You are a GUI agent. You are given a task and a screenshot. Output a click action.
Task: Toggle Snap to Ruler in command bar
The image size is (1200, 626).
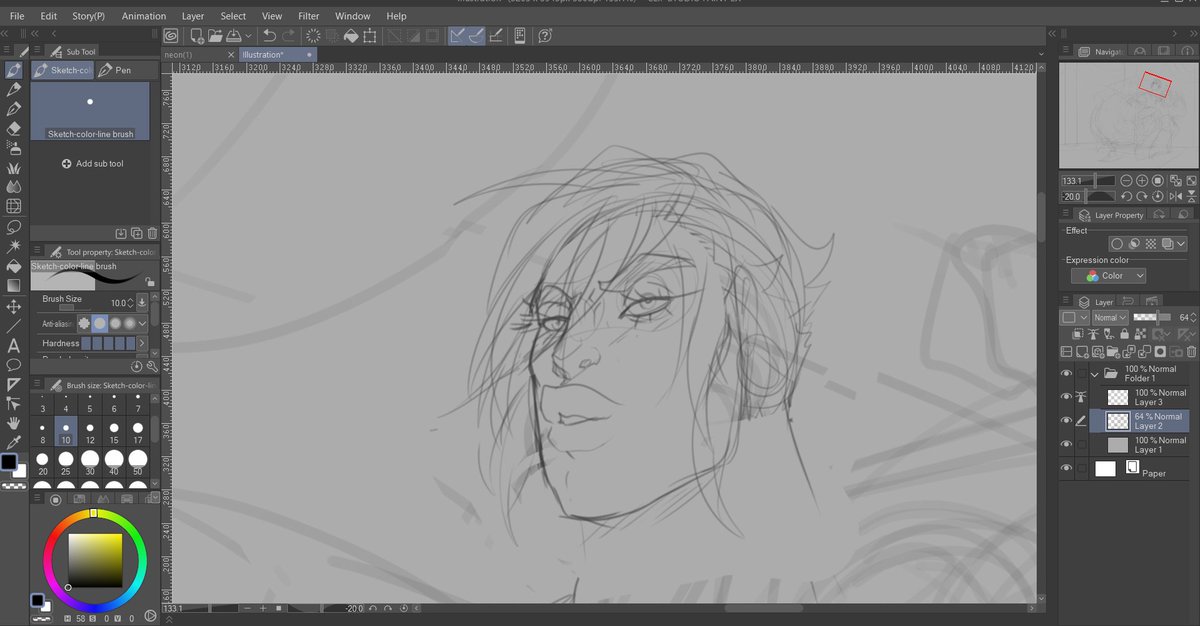(x=458, y=36)
